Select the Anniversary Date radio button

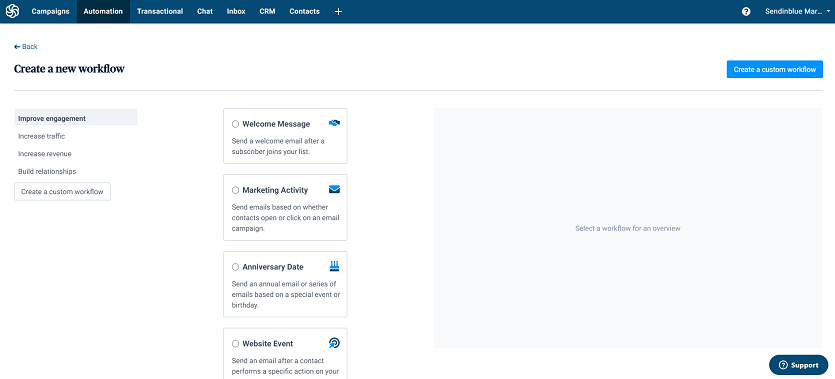[x=235, y=267]
